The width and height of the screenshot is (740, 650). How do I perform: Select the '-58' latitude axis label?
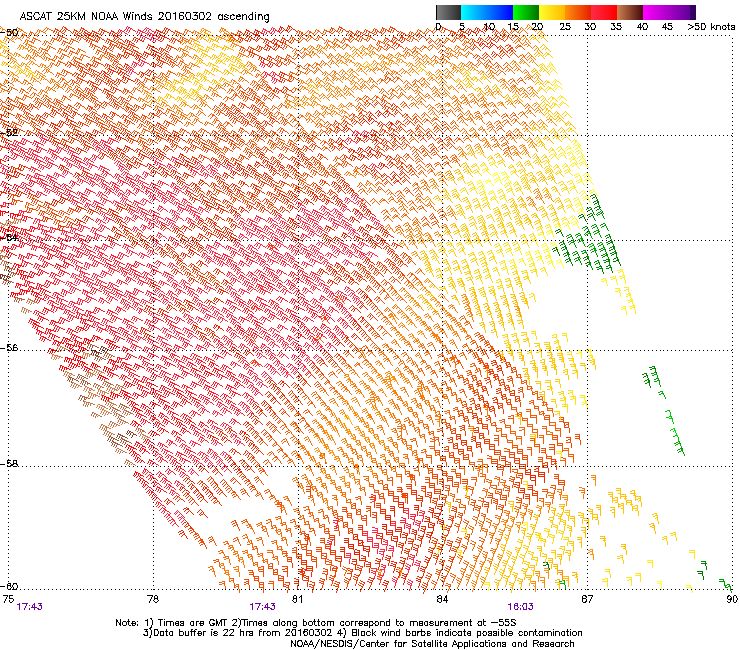click(x=9, y=464)
